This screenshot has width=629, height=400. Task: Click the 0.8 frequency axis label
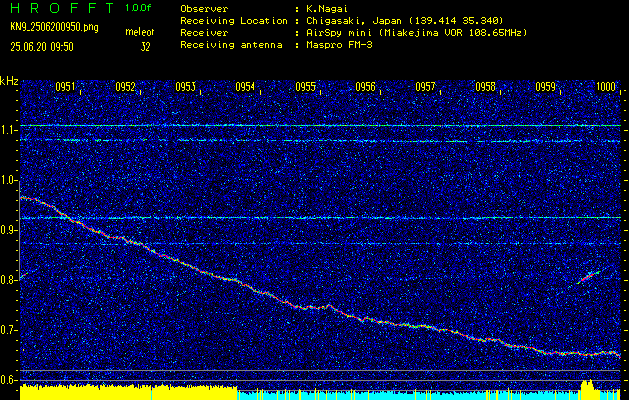tap(8, 280)
